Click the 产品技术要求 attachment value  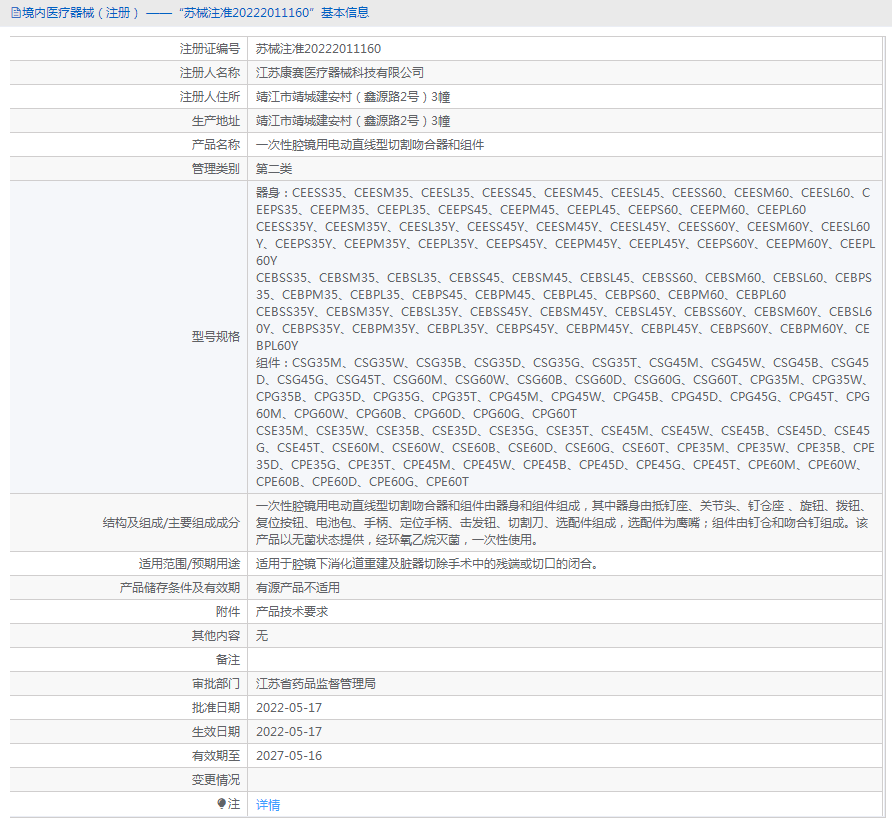[x=292, y=611]
